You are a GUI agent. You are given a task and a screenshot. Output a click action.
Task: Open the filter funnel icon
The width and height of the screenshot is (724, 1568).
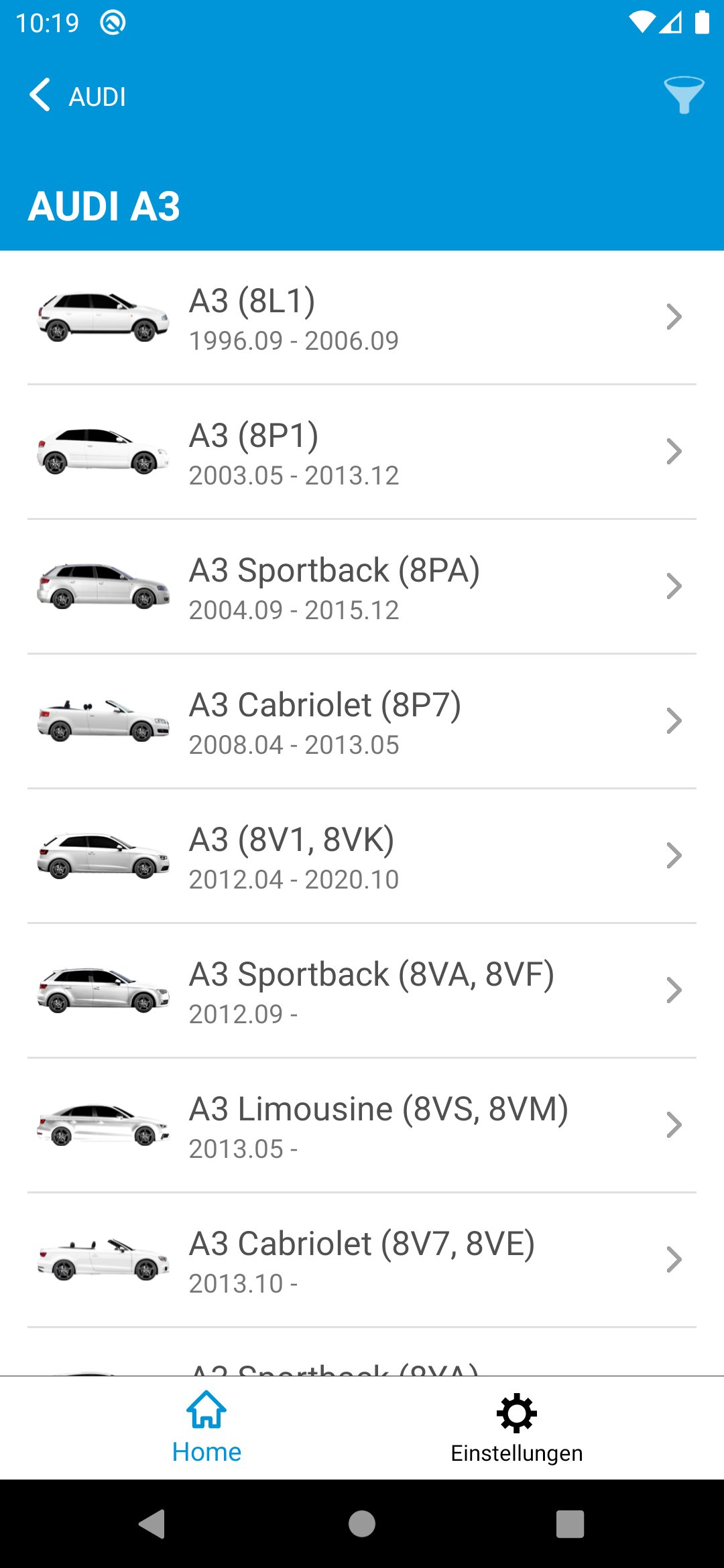(683, 94)
